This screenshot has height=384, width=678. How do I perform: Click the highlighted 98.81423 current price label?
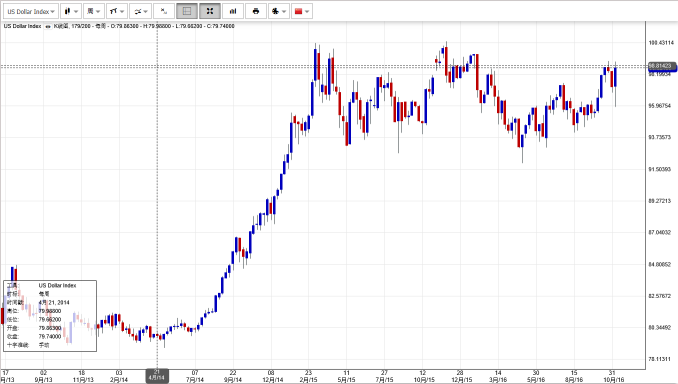click(x=662, y=66)
